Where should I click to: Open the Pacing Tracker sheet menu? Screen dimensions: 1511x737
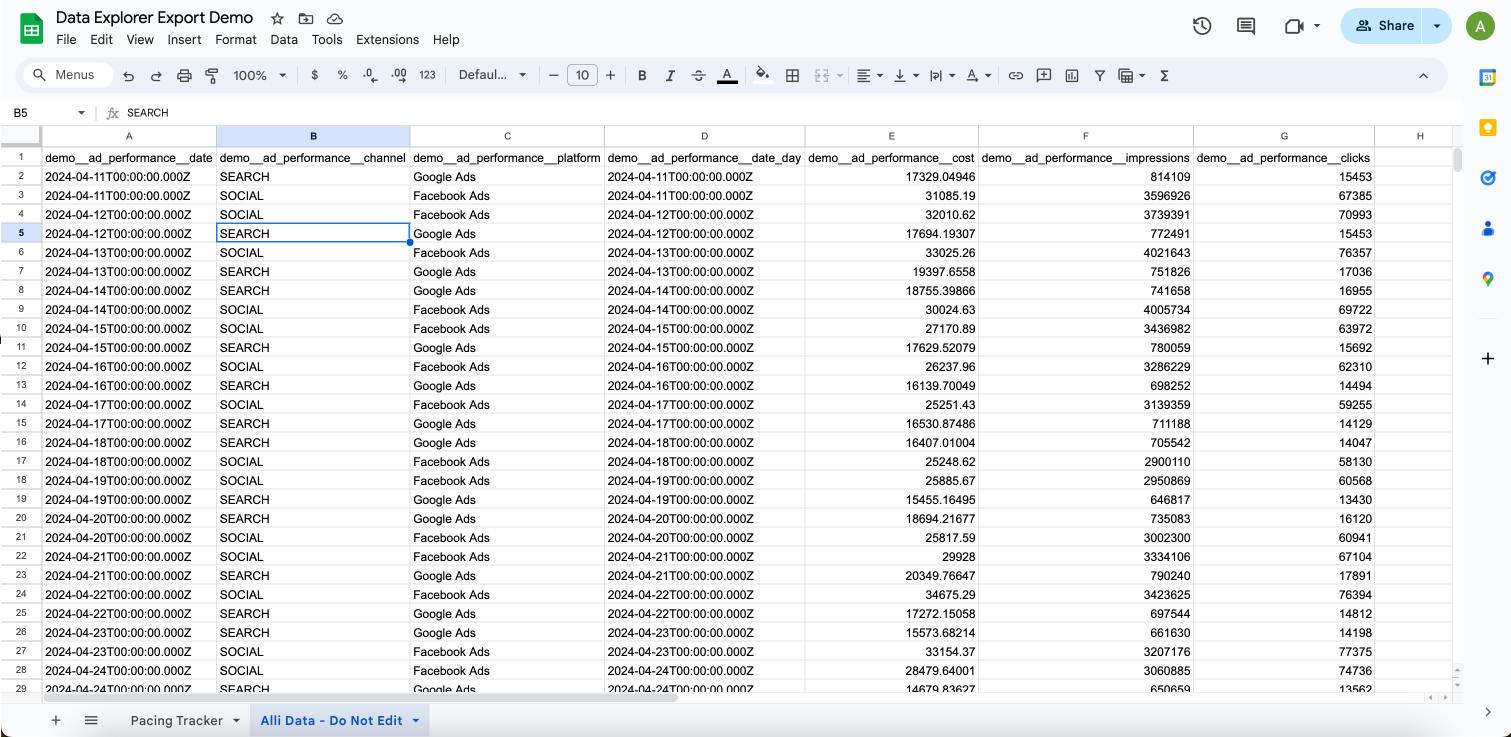click(236, 720)
